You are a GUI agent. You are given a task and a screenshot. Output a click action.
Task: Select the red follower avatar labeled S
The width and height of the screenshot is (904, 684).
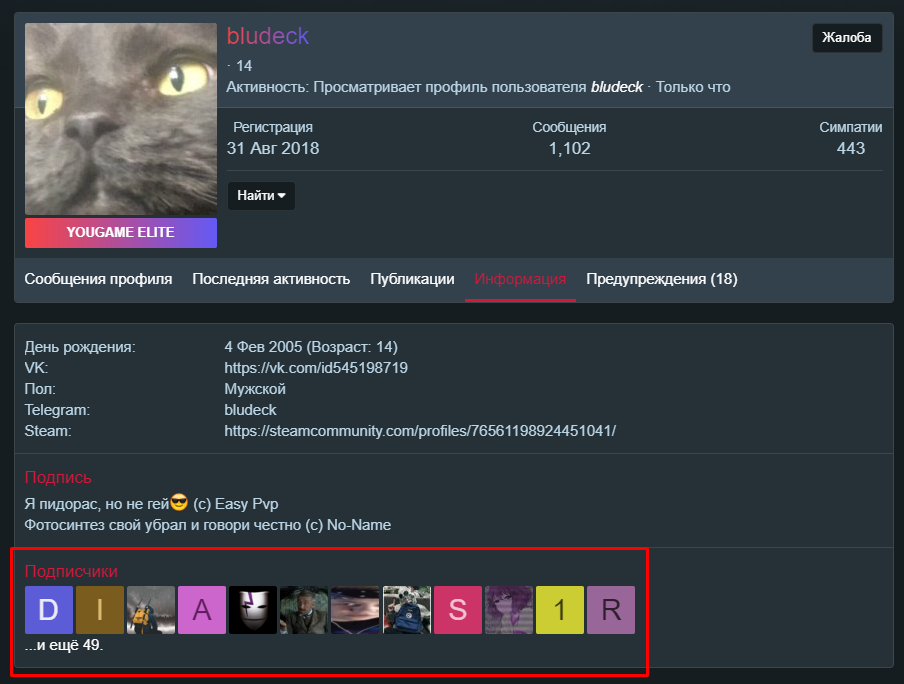point(458,610)
